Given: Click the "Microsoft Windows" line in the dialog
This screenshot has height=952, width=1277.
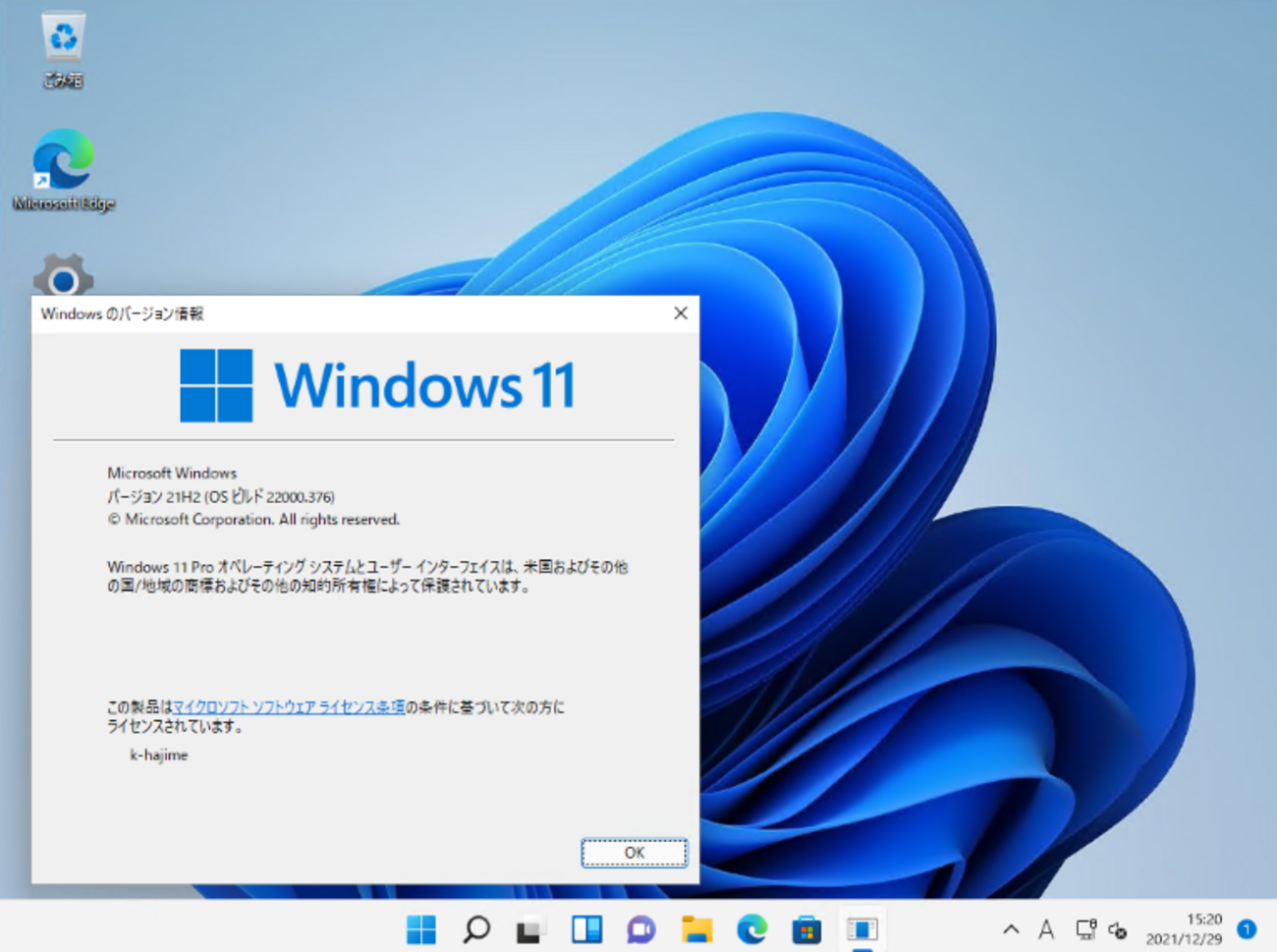Looking at the screenshot, I should point(172,473).
